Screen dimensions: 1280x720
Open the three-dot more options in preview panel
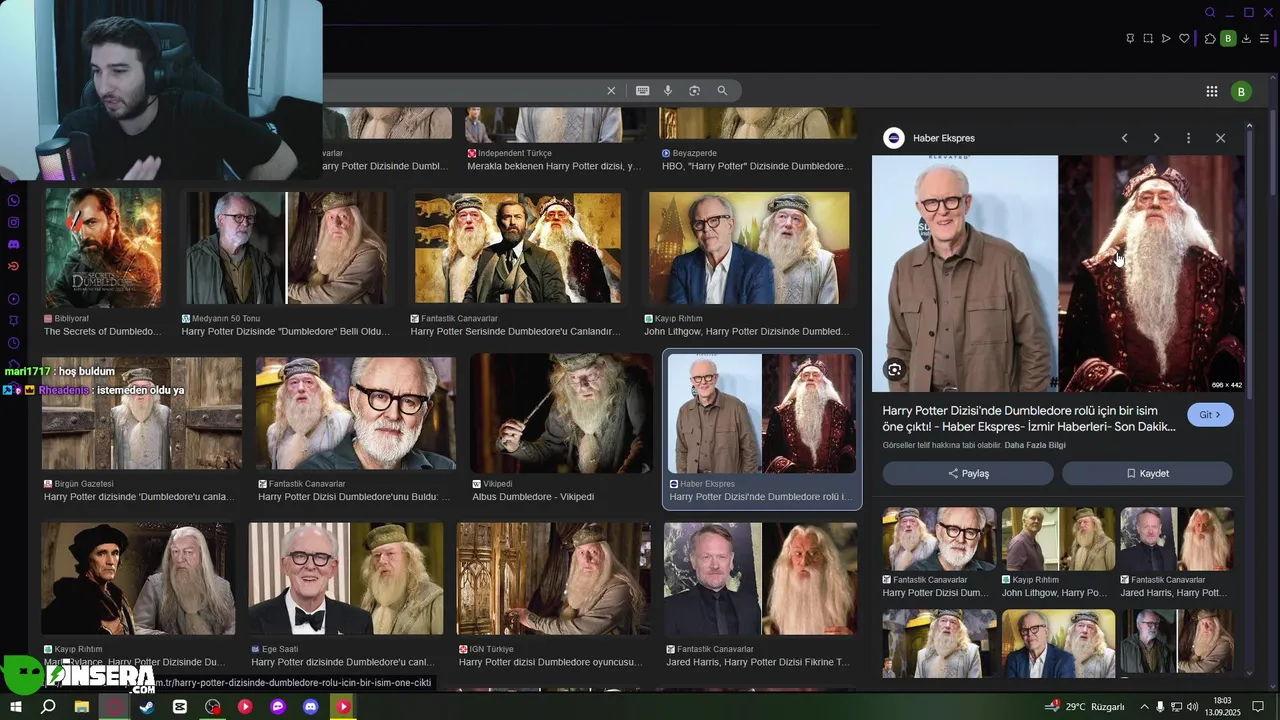point(1188,138)
